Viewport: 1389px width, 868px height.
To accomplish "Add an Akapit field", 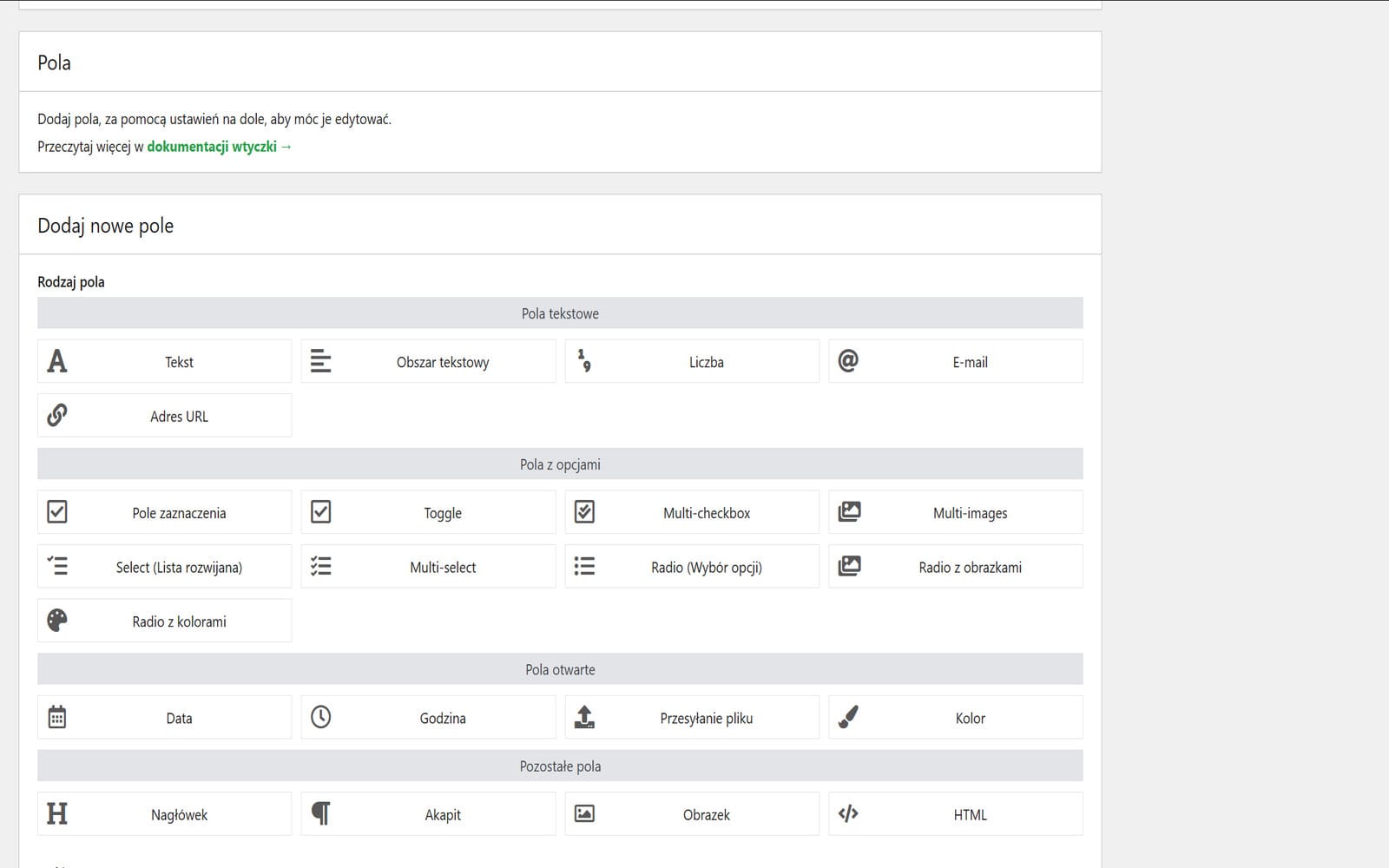I will [428, 813].
